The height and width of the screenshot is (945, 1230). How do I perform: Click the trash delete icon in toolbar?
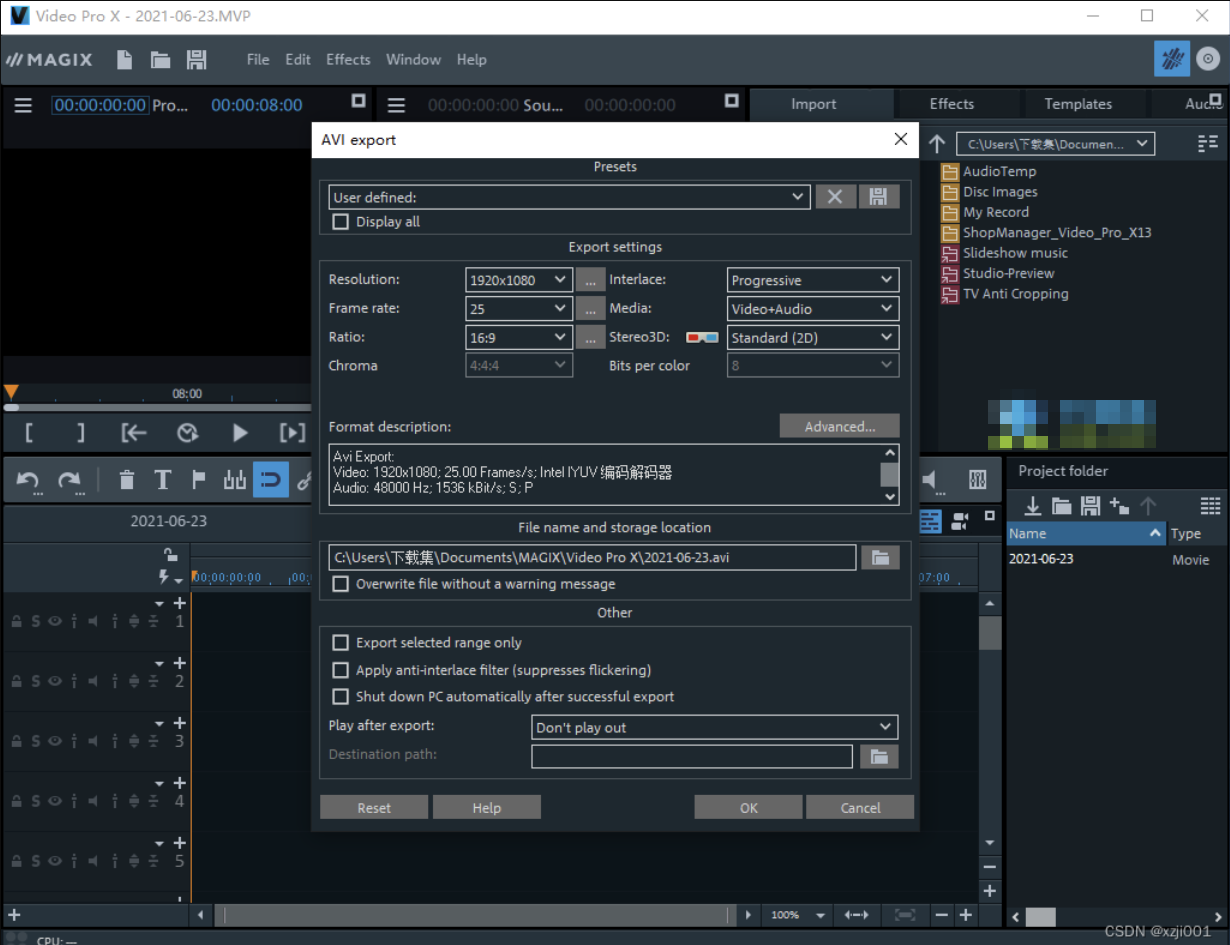[x=126, y=481]
